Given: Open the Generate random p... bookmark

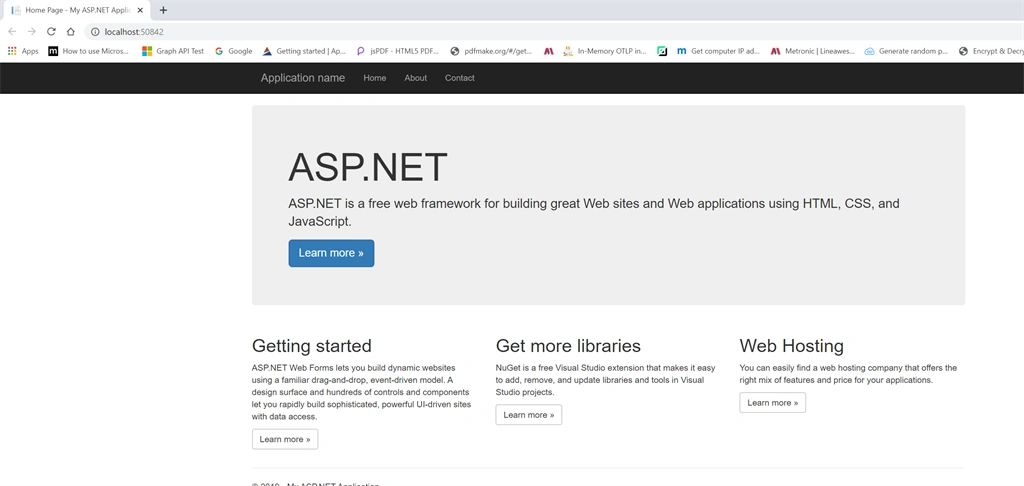Looking at the screenshot, I should click(906, 51).
